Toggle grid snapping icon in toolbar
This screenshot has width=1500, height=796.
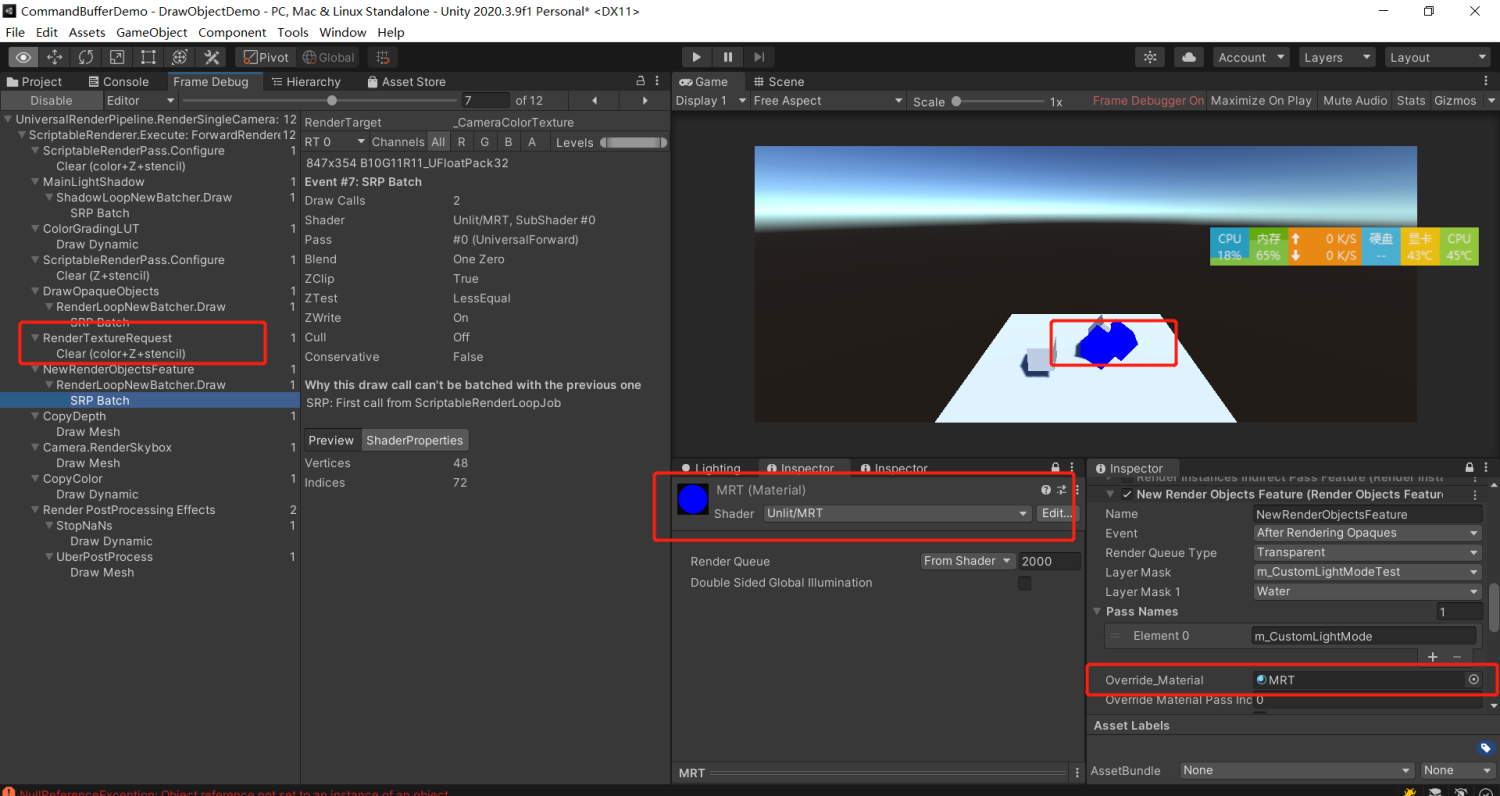382,57
